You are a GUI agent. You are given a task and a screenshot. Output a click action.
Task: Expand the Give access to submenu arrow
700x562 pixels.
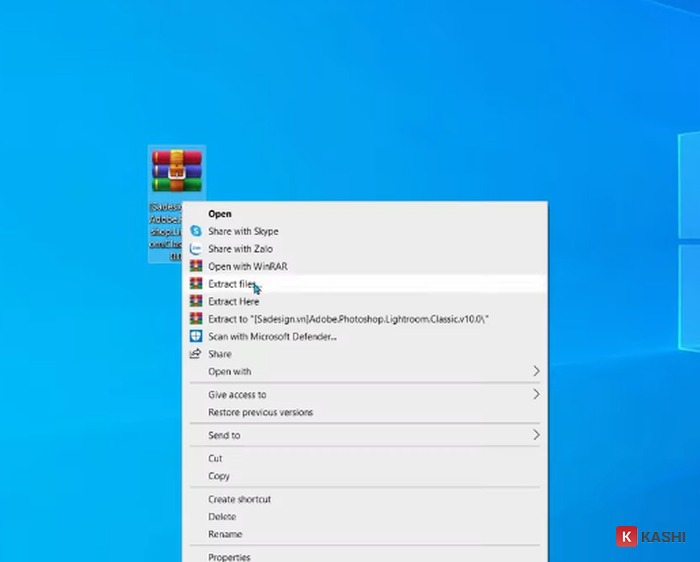[x=536, y=394]
